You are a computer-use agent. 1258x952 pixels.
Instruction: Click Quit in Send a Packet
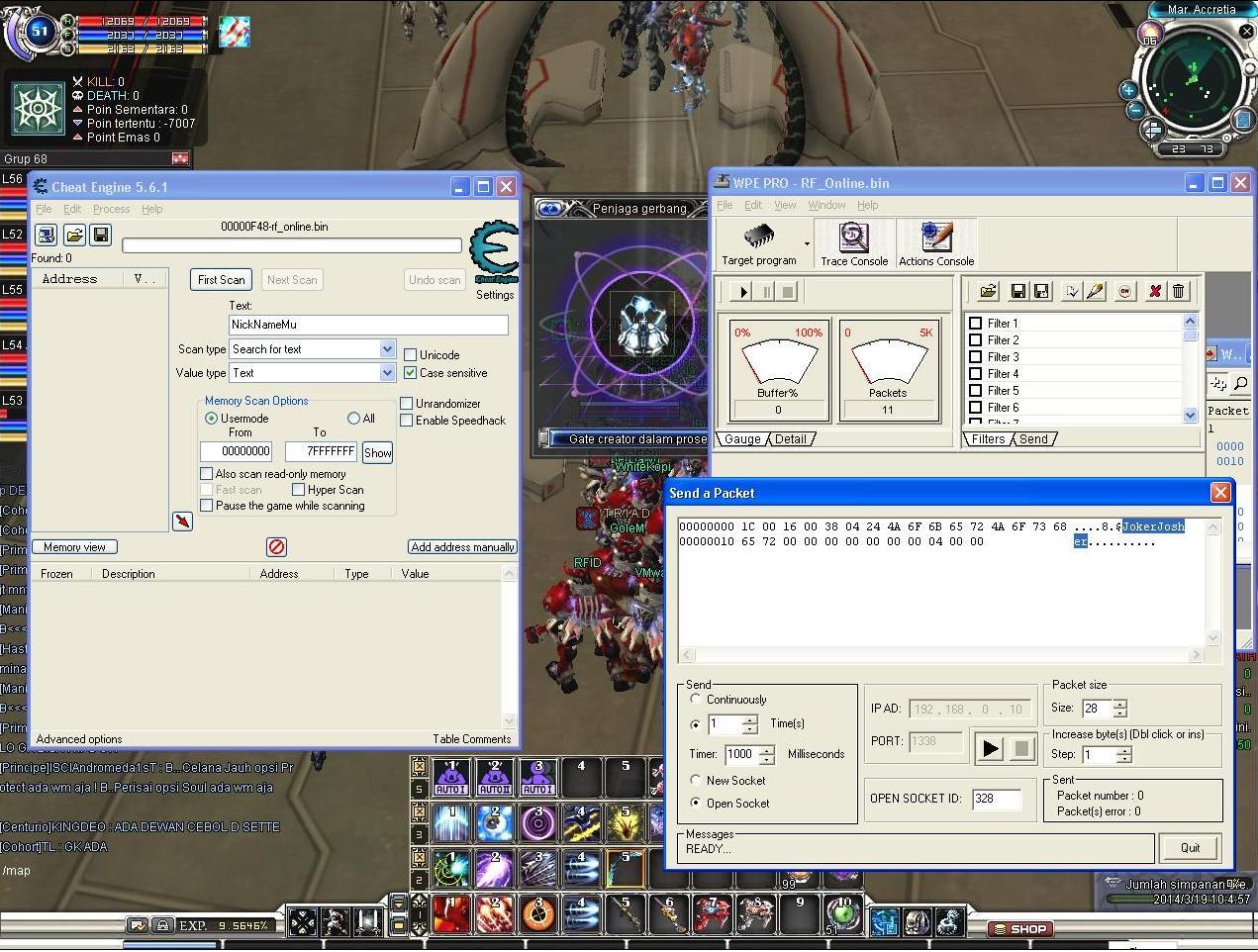[1190, 848]
